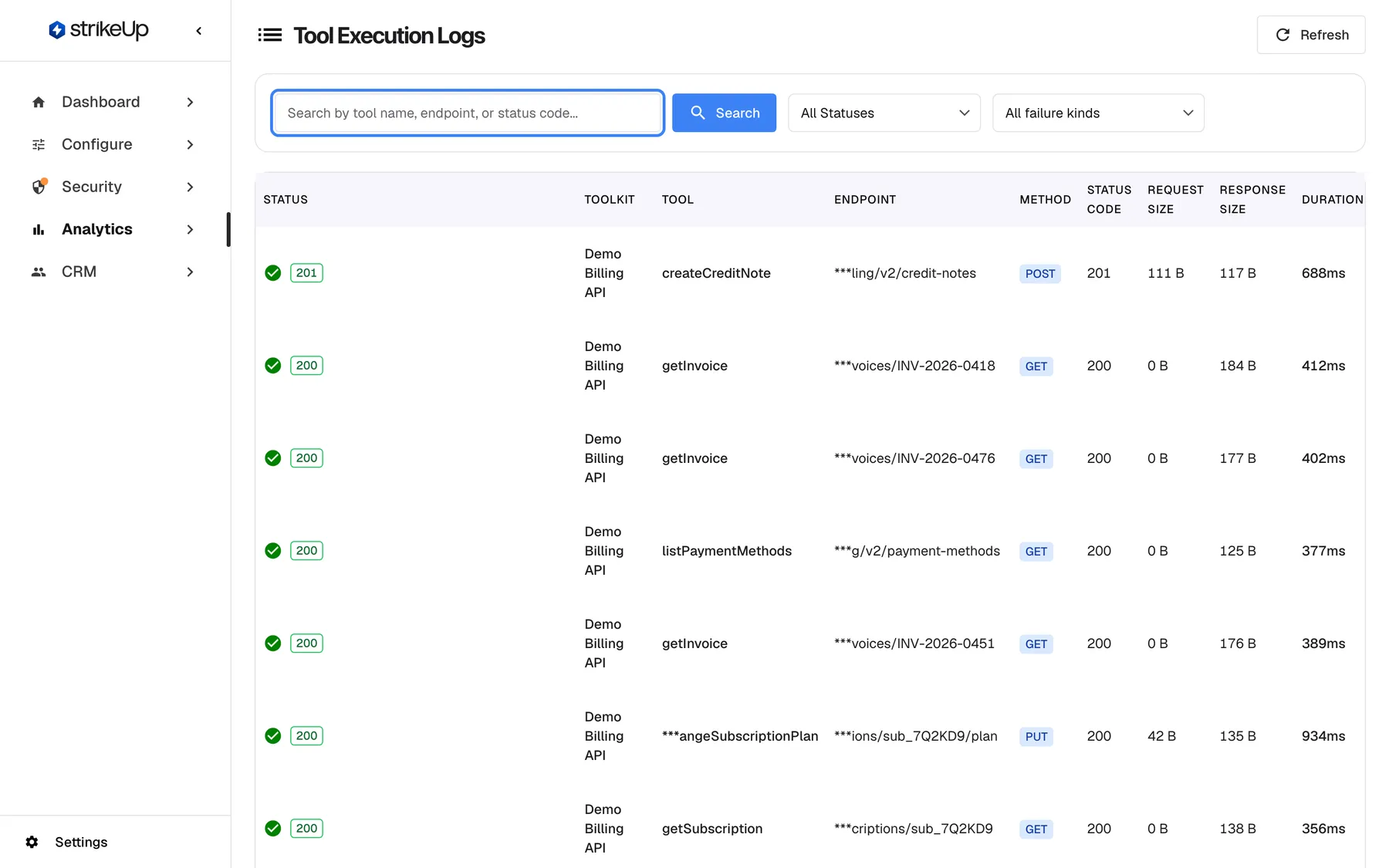
Task: Click endpoint ***criptions/sub_7Q2KD9
Action: pos(914,829)
